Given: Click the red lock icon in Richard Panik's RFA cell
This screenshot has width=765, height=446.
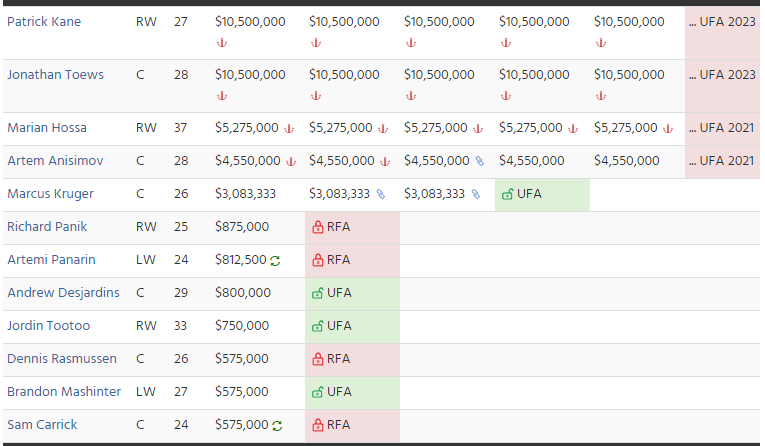Looking at the screenshot, I should pyautogui.click(x=318, y=227).
